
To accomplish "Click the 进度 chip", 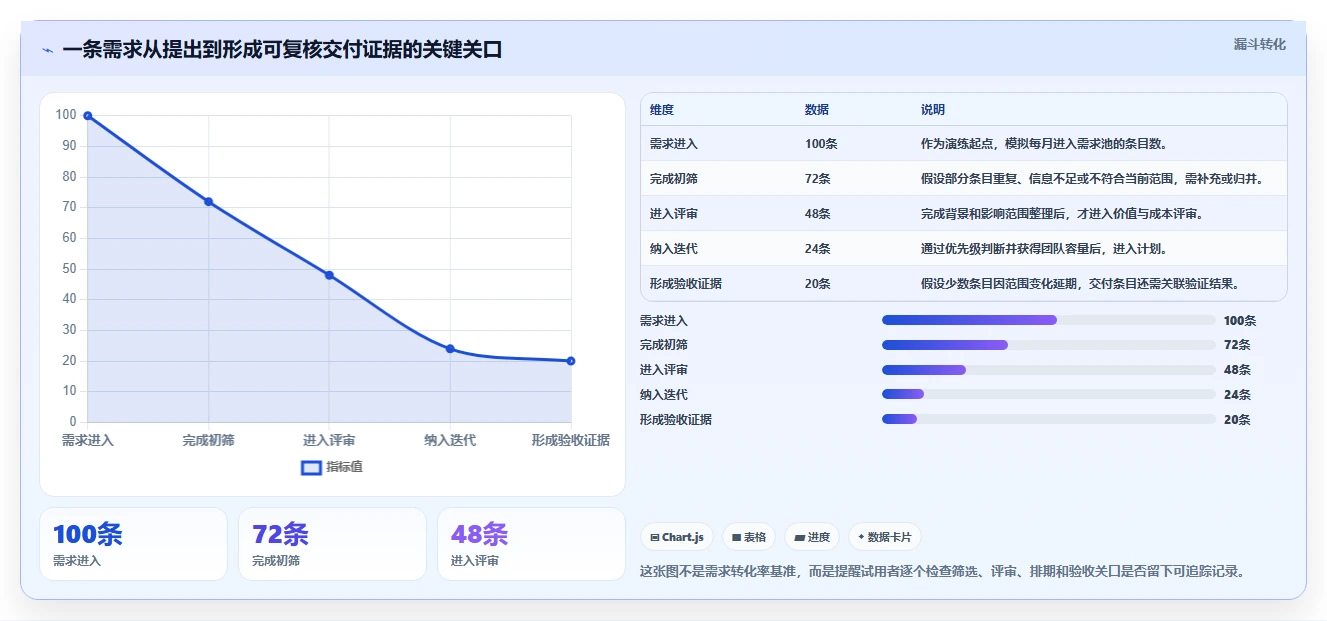I will [812, 537].
